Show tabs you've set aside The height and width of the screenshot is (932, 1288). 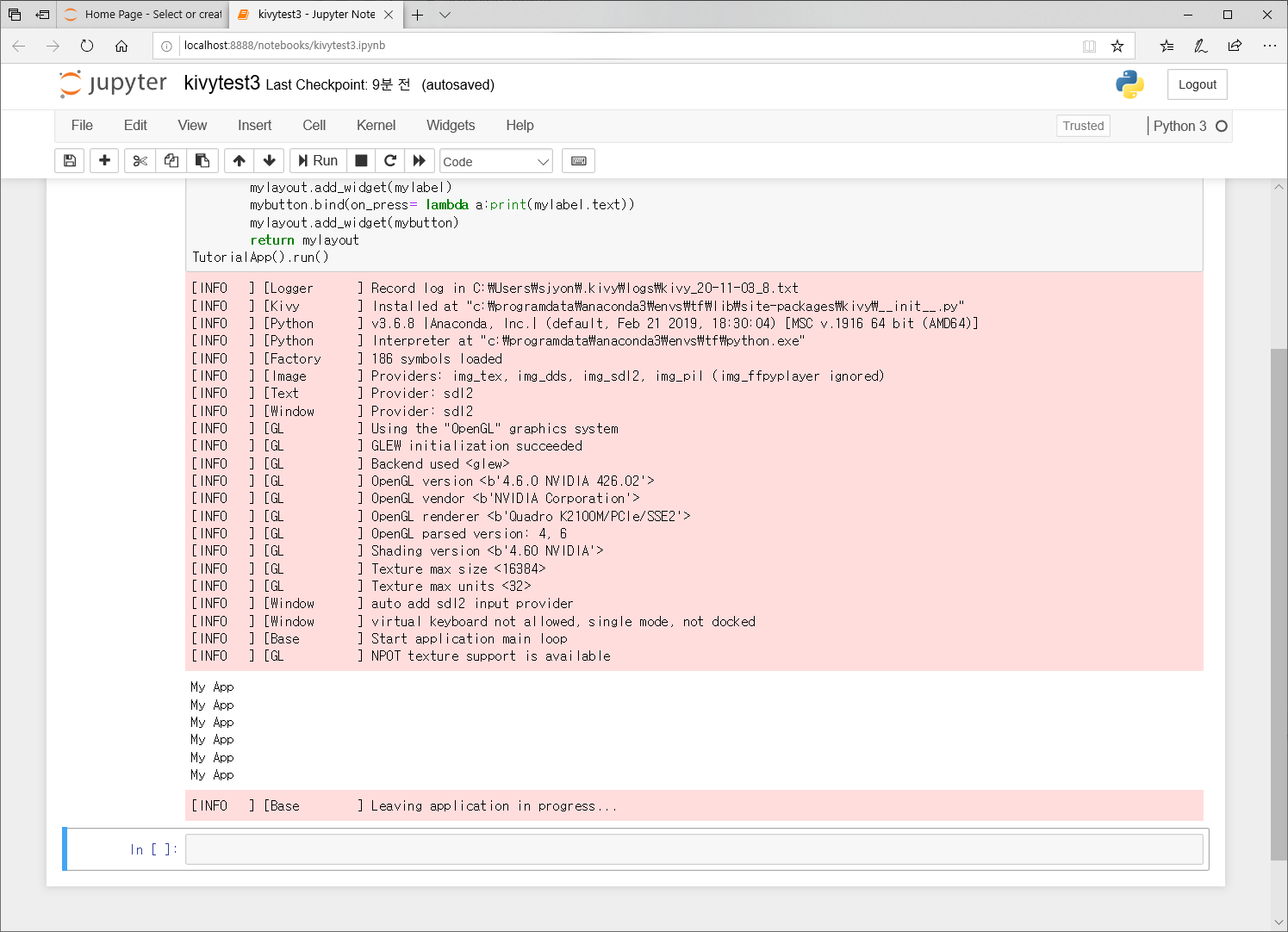point(15,15)
